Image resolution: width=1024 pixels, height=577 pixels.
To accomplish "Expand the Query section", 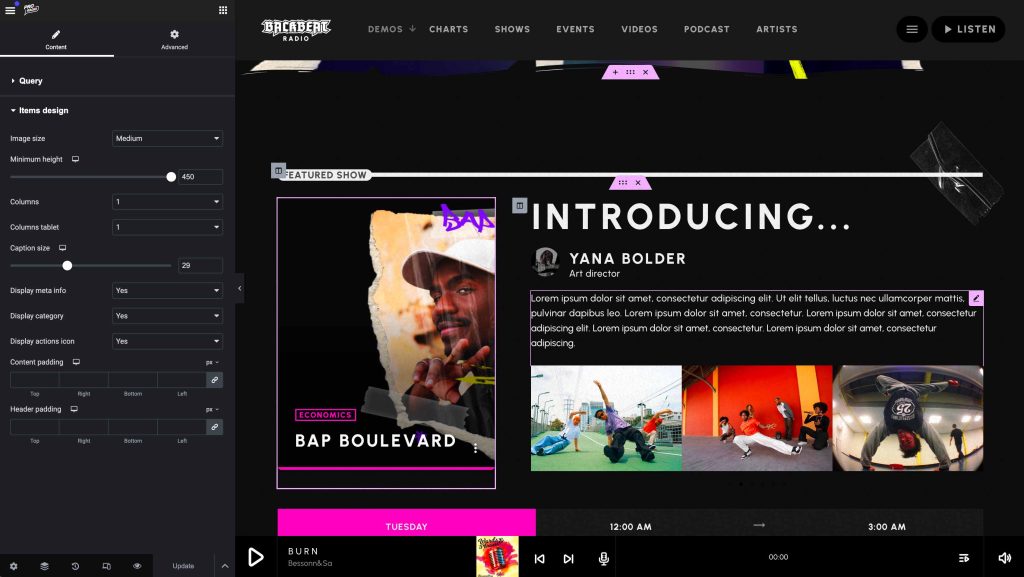I will click(x=30, y=80).
